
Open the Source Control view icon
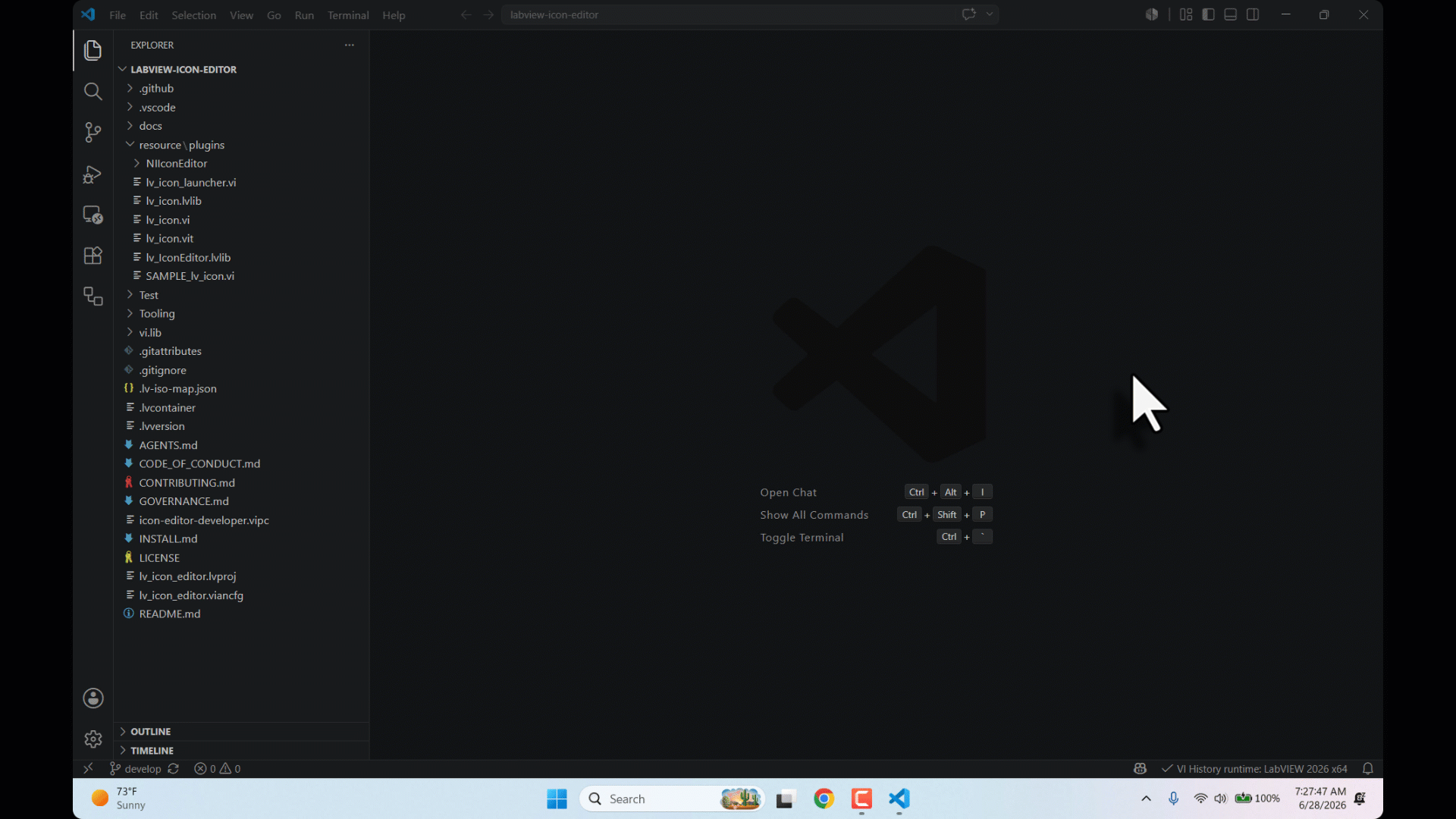pyautogui.click(x=93, y=133)
